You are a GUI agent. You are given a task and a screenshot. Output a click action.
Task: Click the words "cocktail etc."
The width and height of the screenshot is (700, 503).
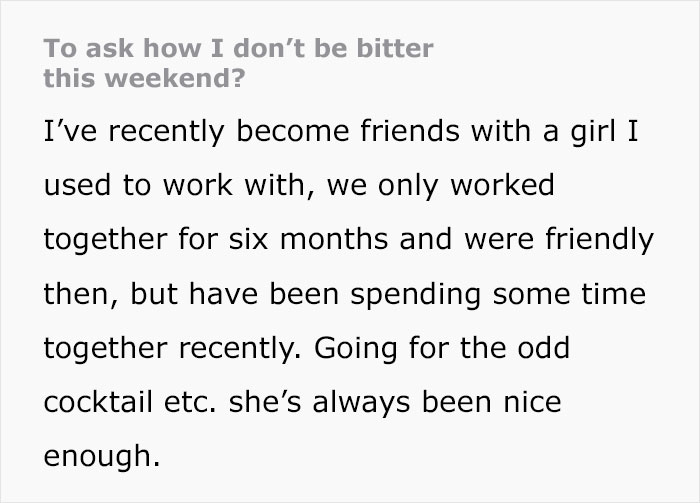pyautogui.click(x=129, y=402)
